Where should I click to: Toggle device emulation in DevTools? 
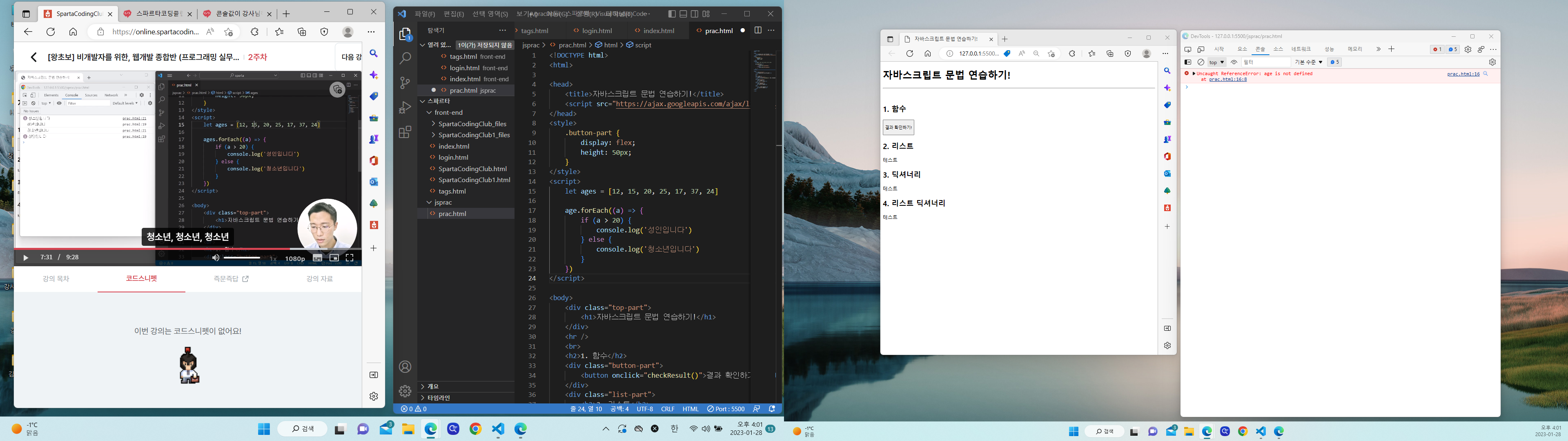(x=1201, y=49)
